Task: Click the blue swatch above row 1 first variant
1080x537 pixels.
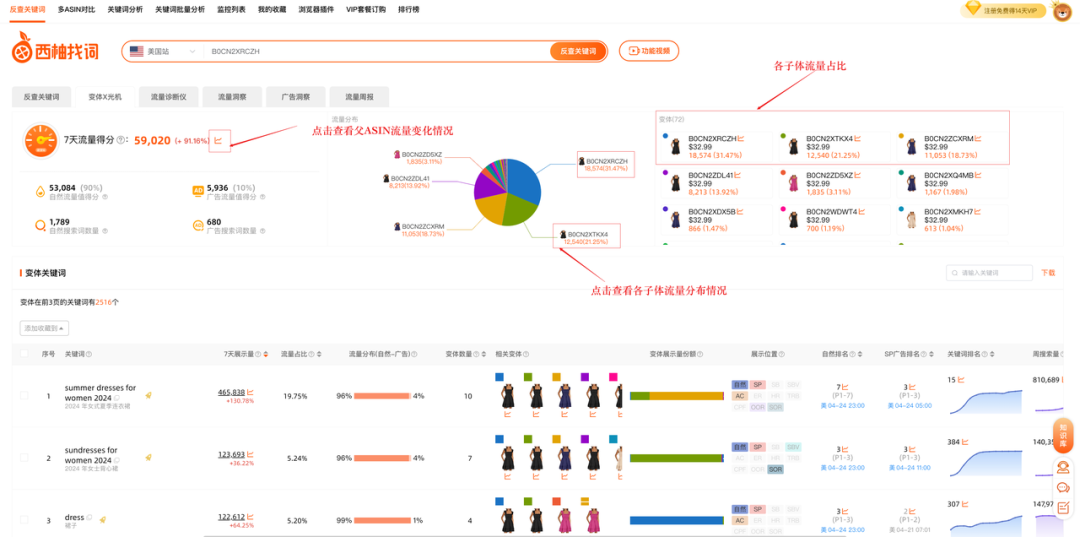Action: pos(499,377)
